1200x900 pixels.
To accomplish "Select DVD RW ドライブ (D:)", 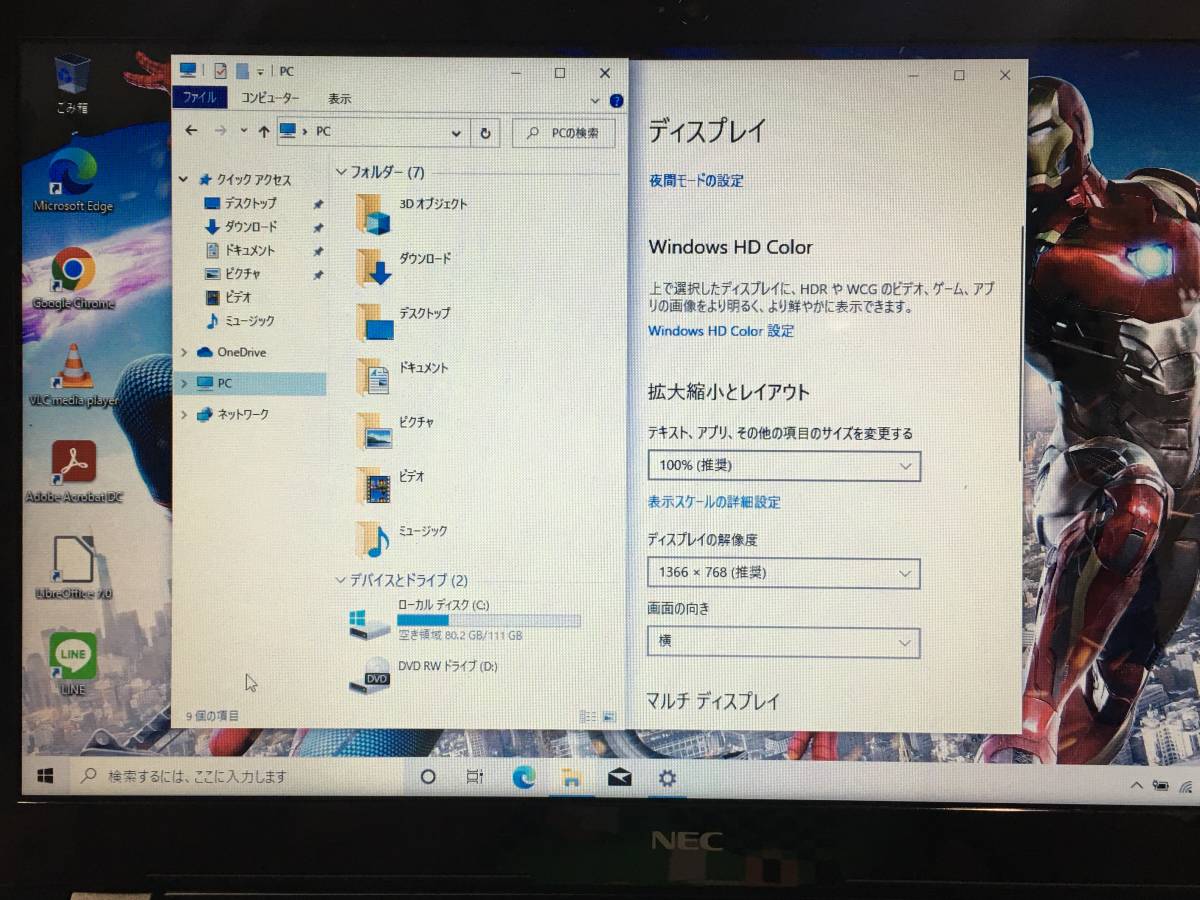I will 424,676.
